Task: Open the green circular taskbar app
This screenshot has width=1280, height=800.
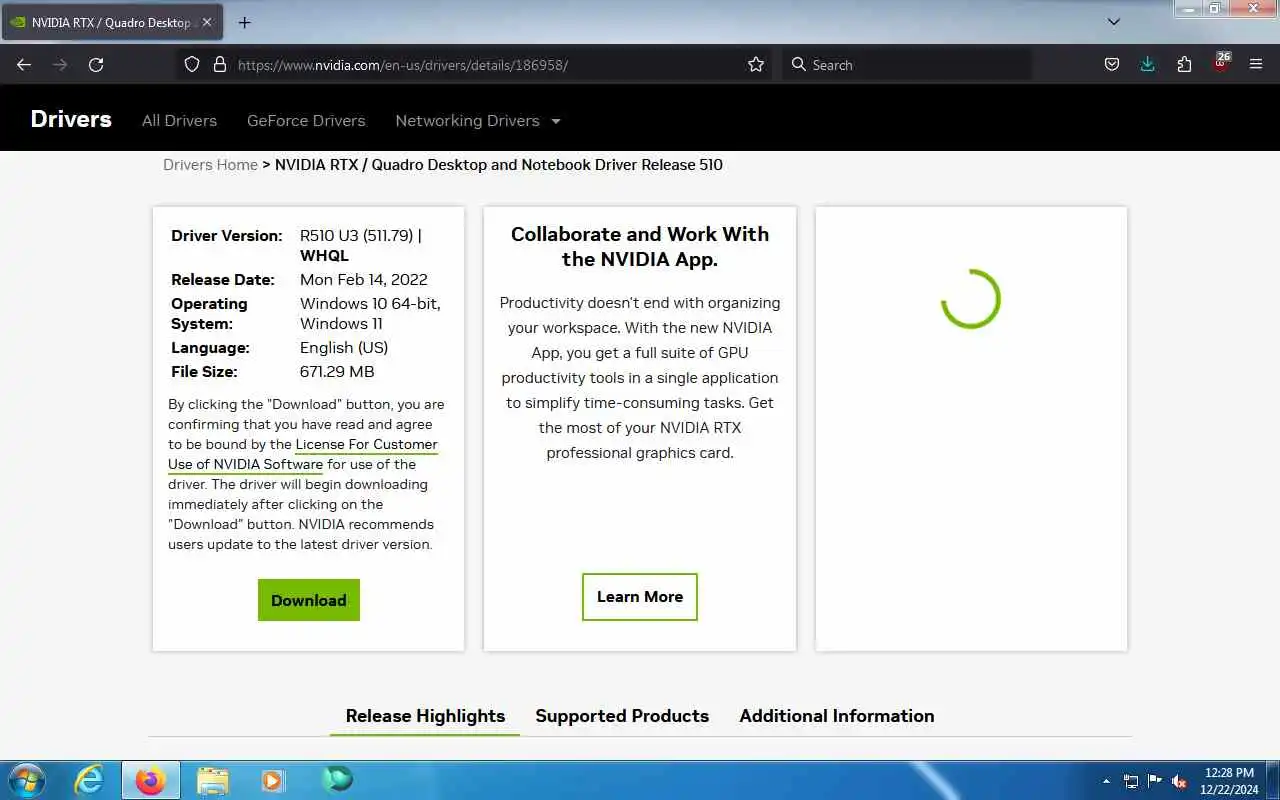Action: point(337,780)
